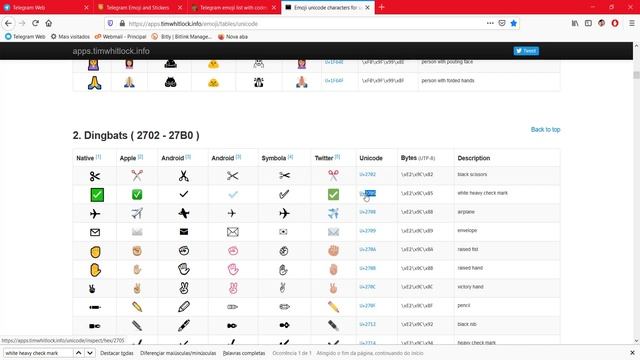Close the find bar
Screen dimensions: 640x360
click(x=632, y=353)
